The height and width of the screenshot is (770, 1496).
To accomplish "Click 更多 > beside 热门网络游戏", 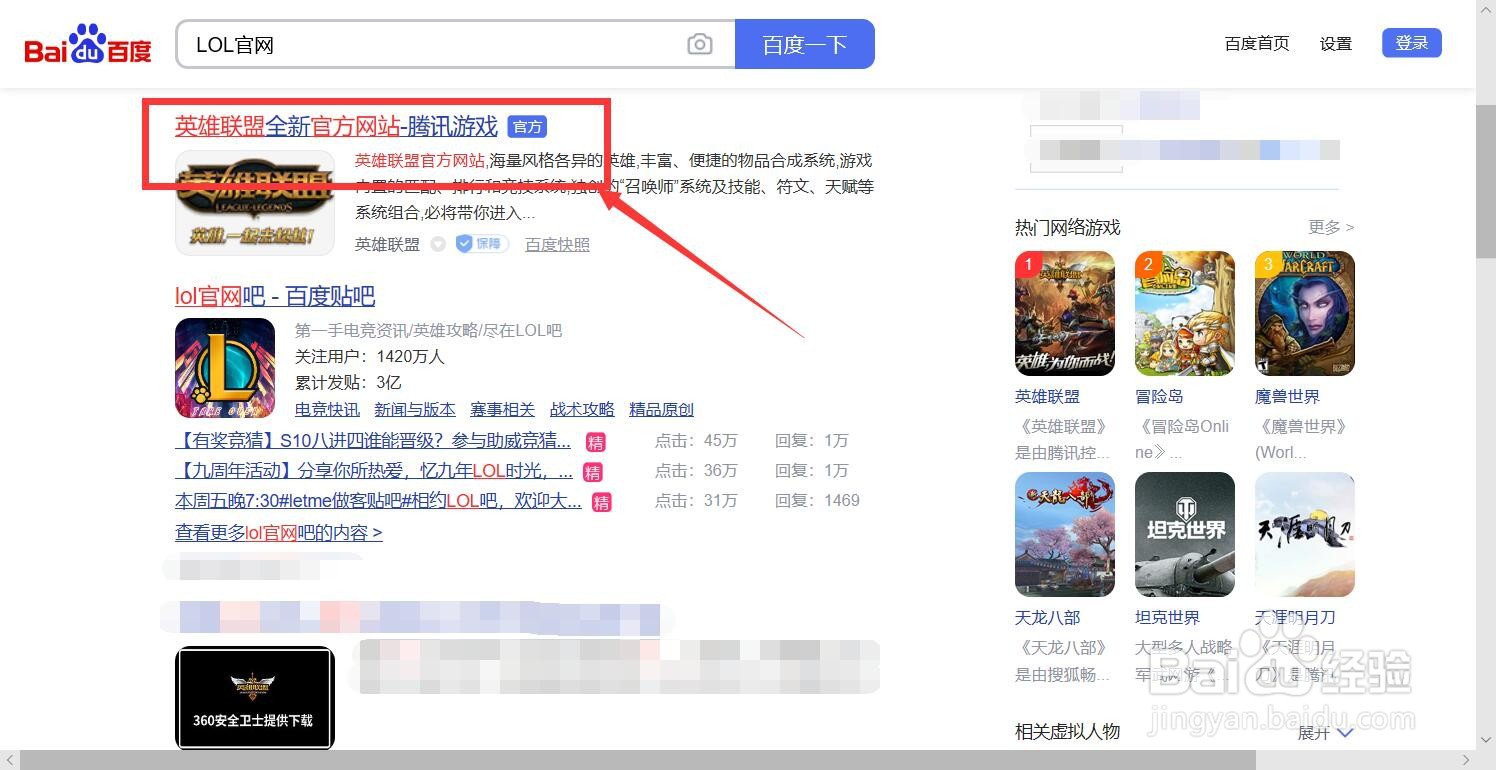I will (1331, 228).
